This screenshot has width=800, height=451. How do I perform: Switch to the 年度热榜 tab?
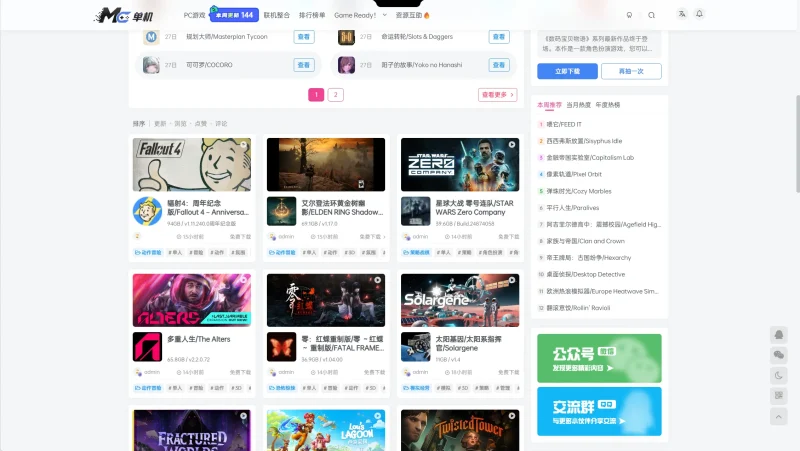point(608,105)
